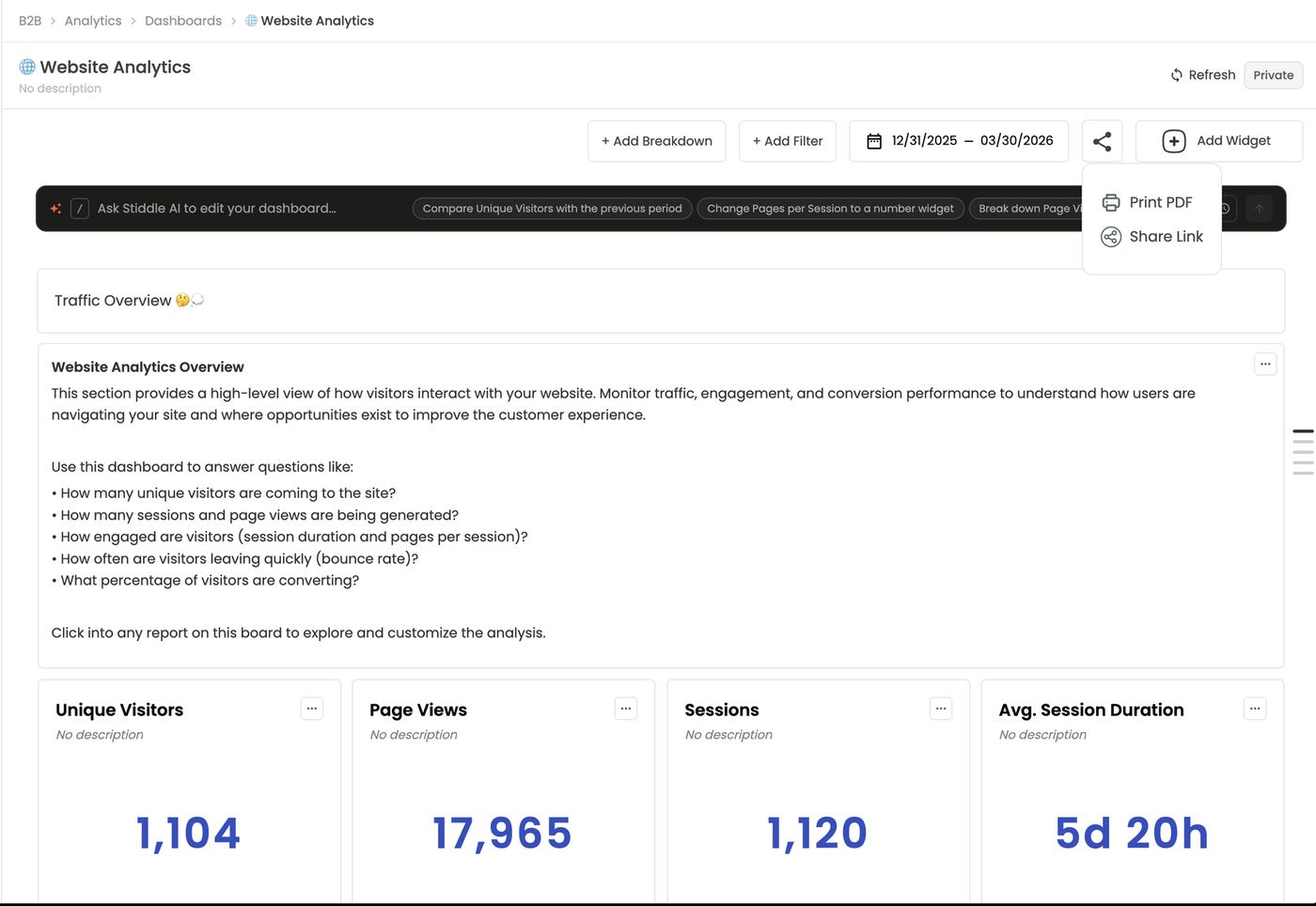Focus the Ask Stiddle AI input field
The image size is (1316, 906).
pos(217,209)
